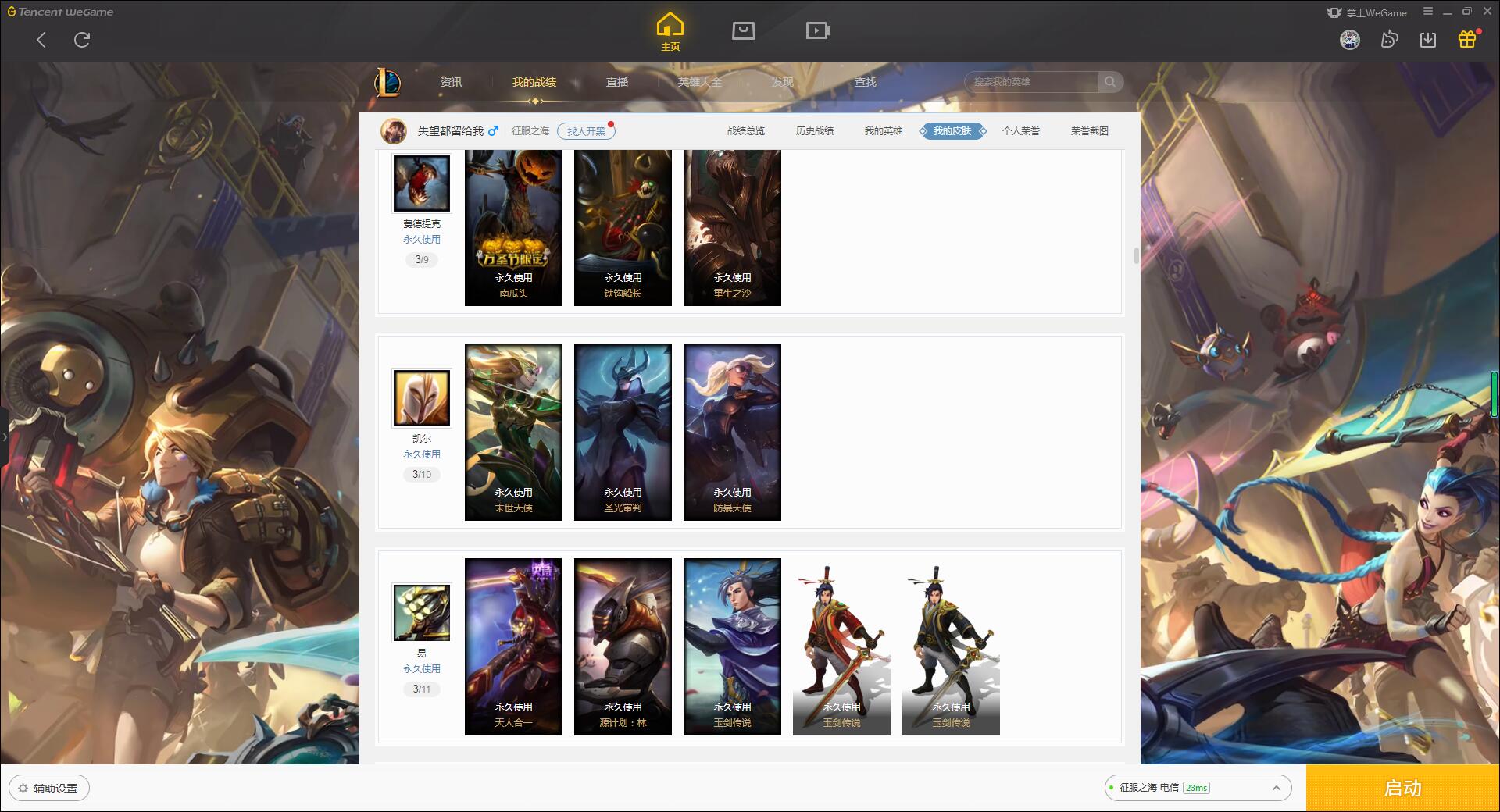
Task: Open the 主页 home icon
Action: [670, 31]
